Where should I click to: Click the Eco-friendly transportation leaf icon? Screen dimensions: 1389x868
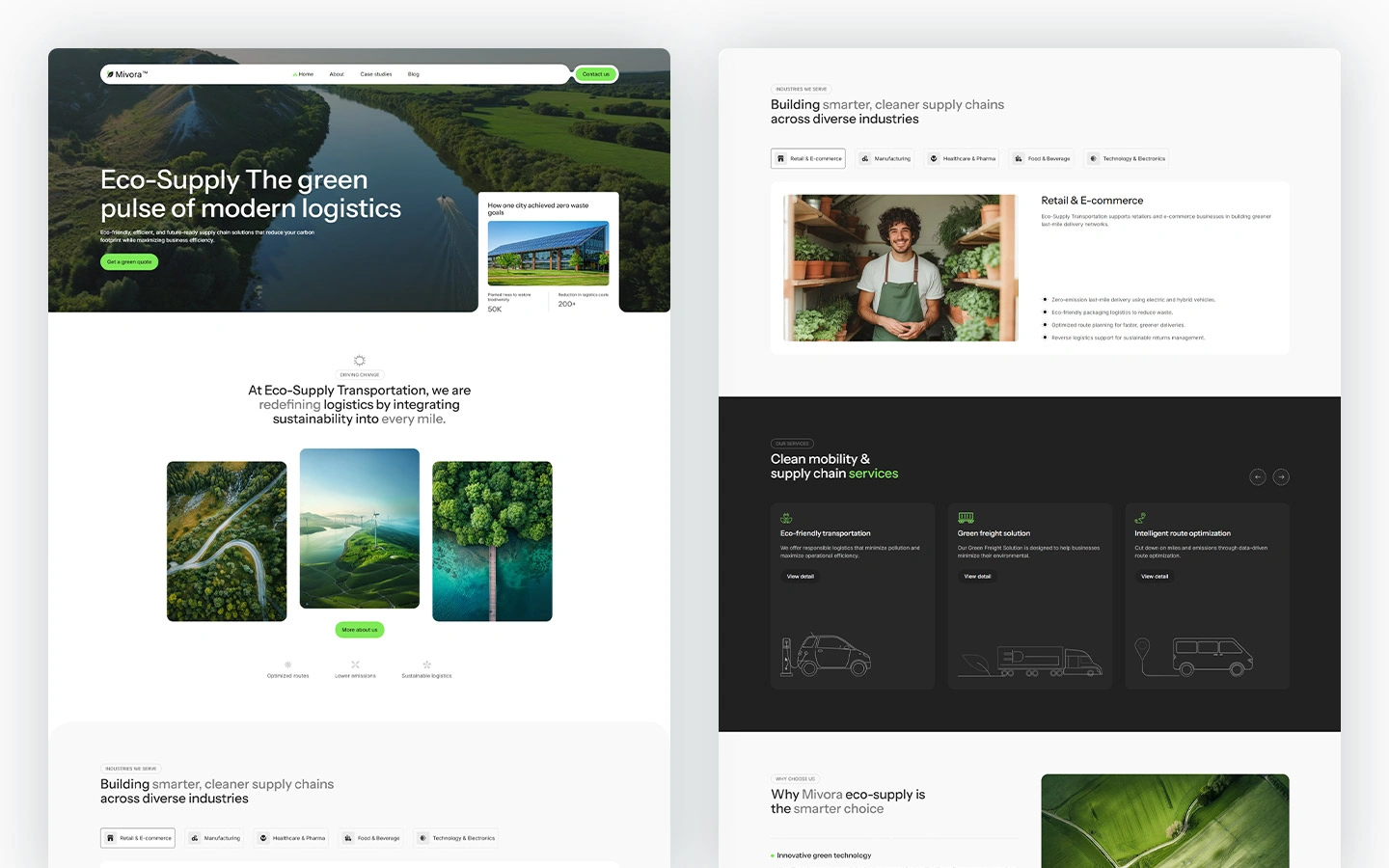(x=786, y=518)
